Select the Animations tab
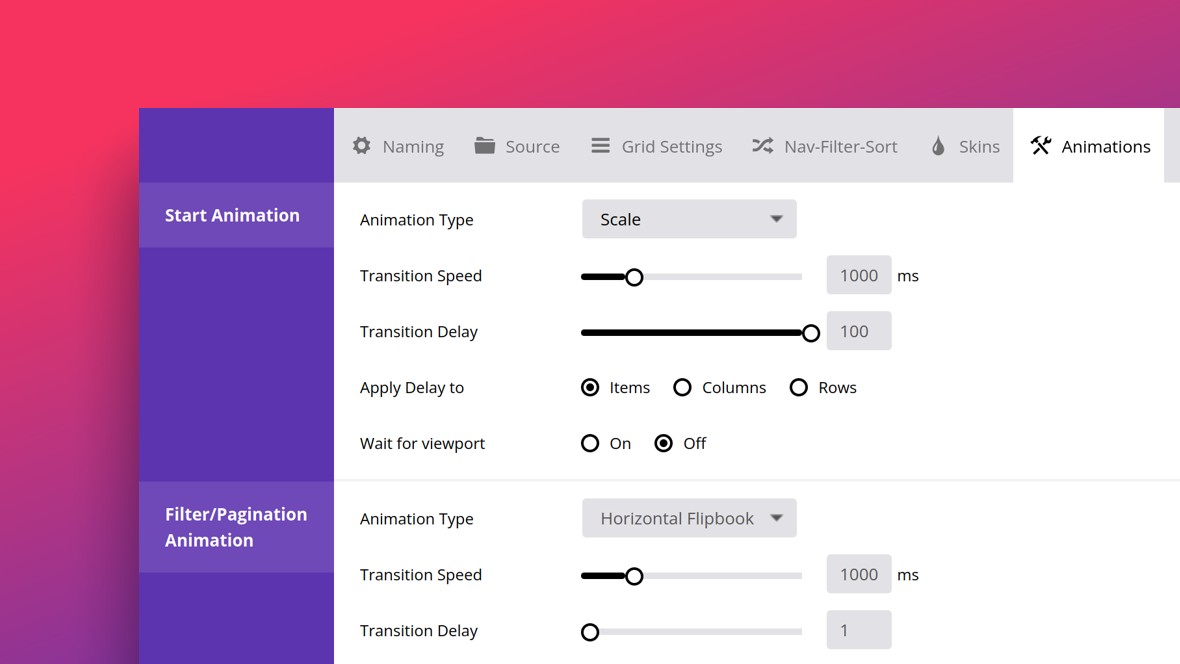 1089,145
